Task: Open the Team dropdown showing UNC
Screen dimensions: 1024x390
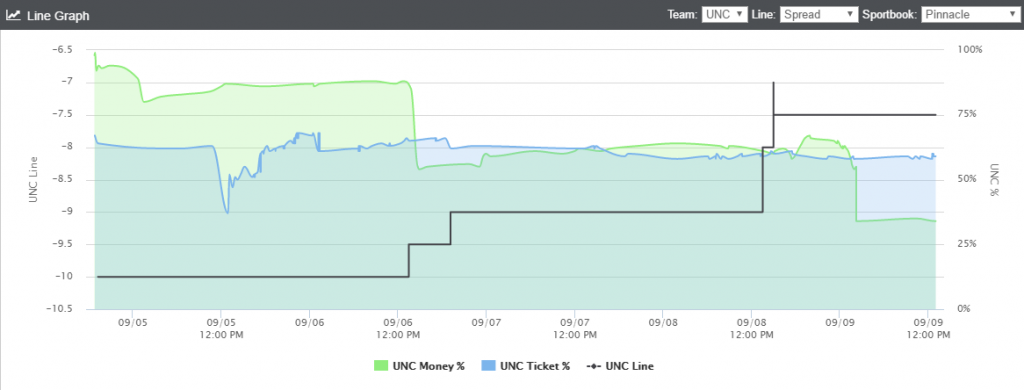Action: (x=724, y=14)
